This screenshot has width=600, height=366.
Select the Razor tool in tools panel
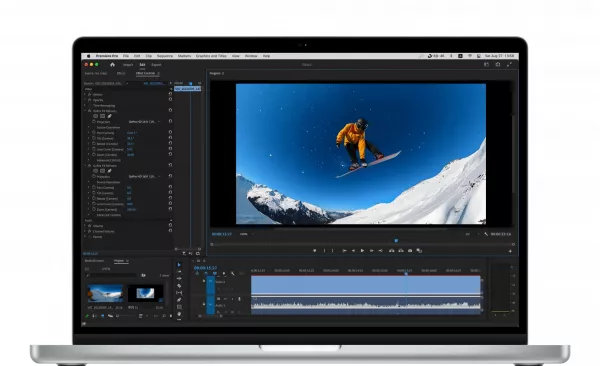pos(179,286)
